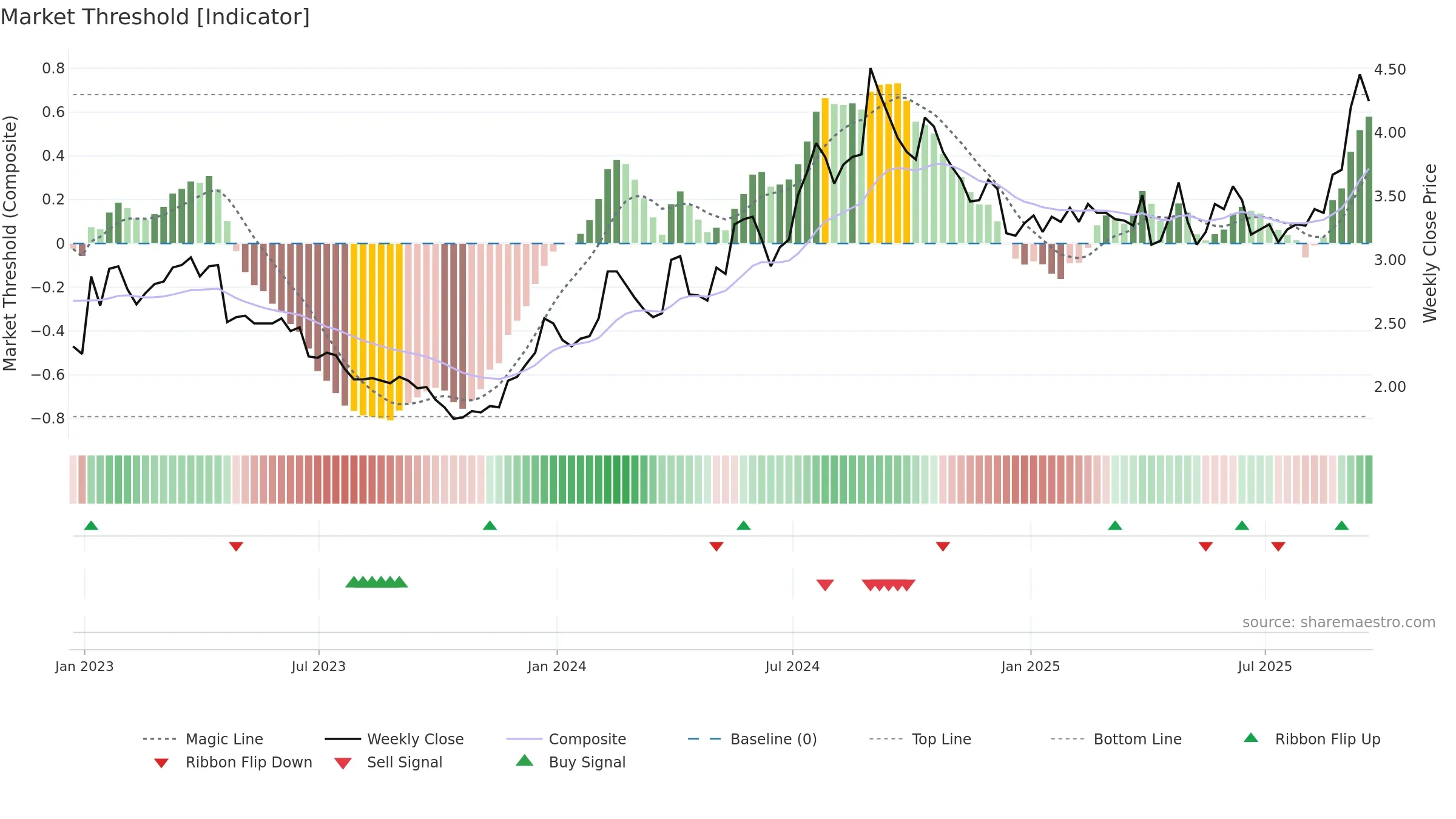Click the green Buy Signal legend triangle
Viewport: 1456px width, 819px height.
(525, 760)
